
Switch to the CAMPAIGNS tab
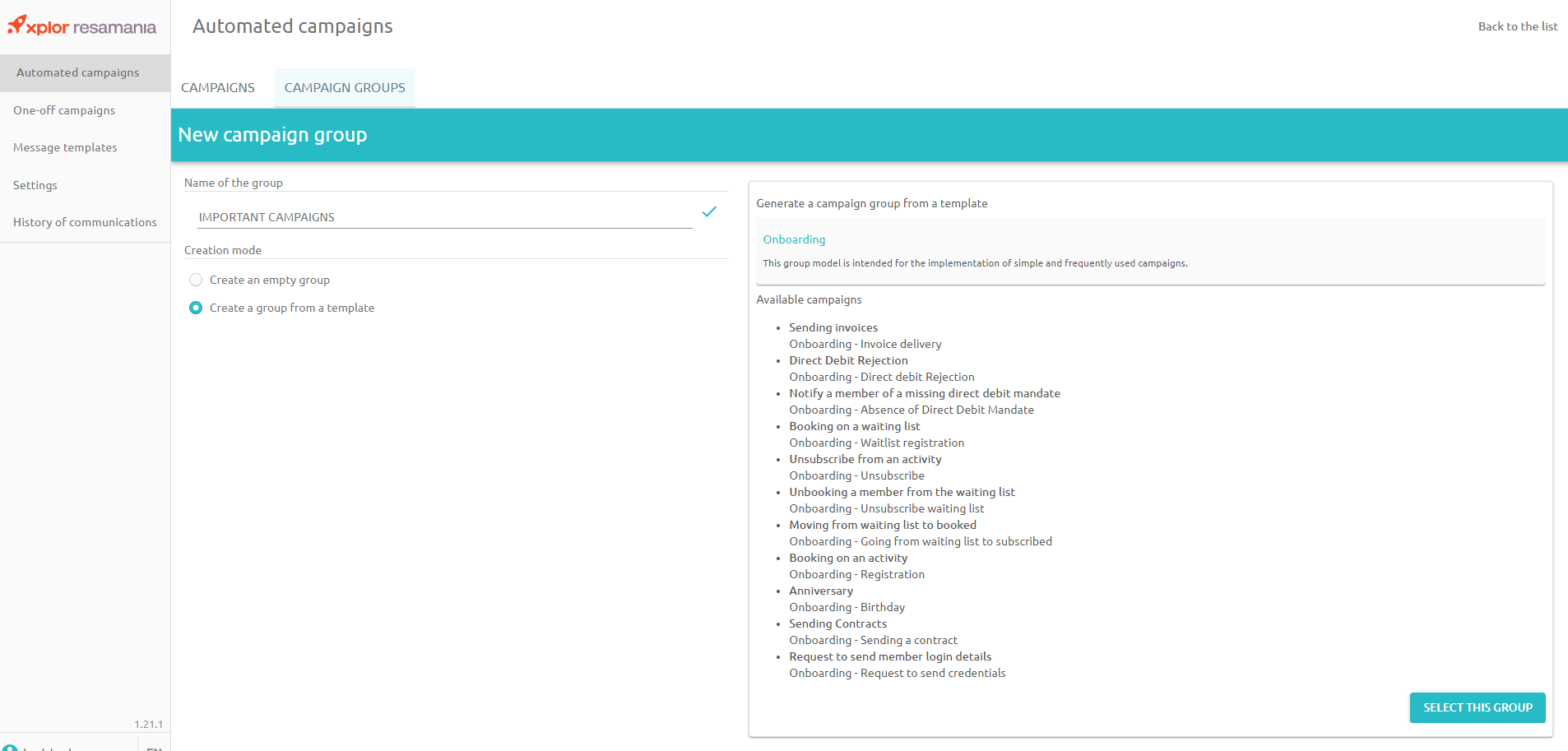point(218,87)
